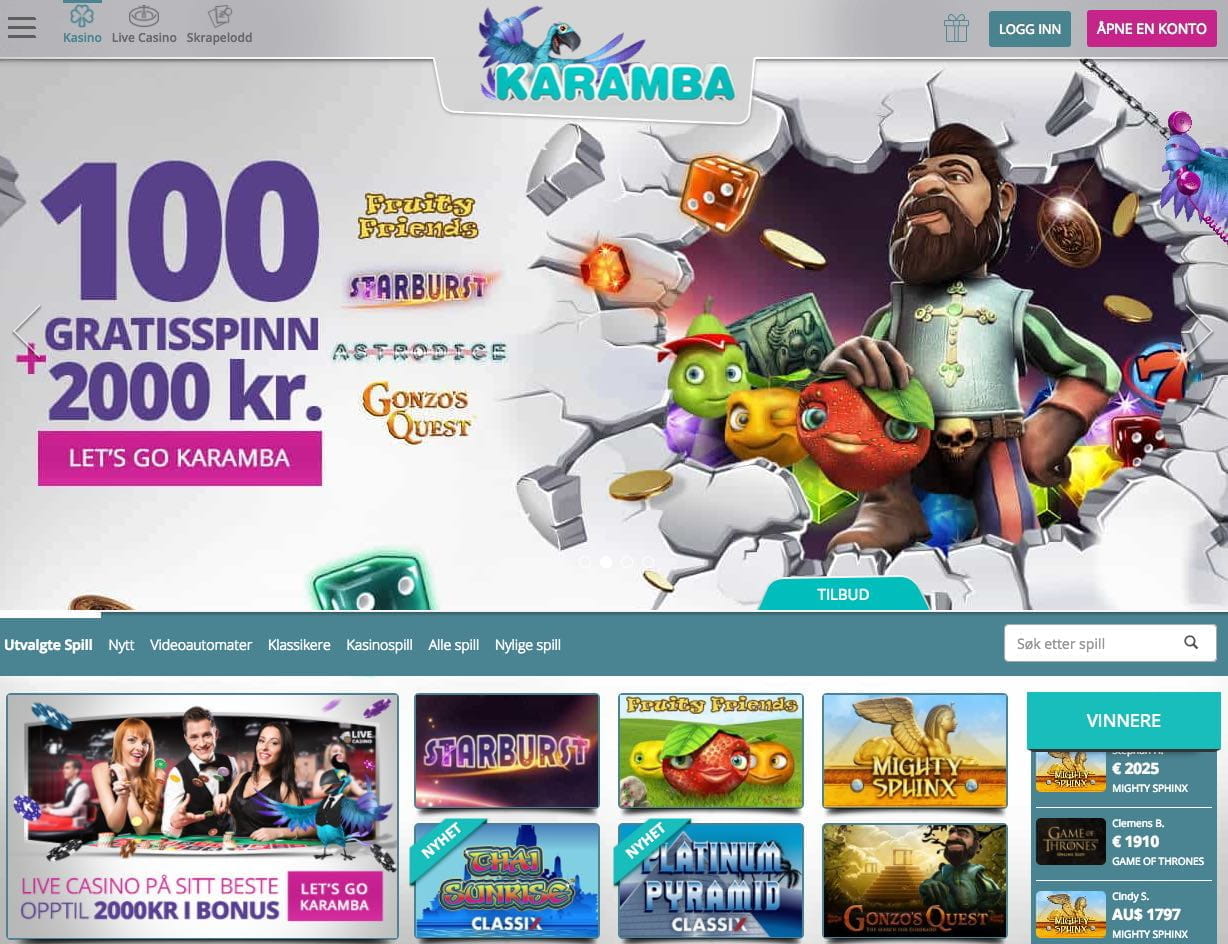Open the hamburger menu icon
1228x944 pixels.
(22, 27)
